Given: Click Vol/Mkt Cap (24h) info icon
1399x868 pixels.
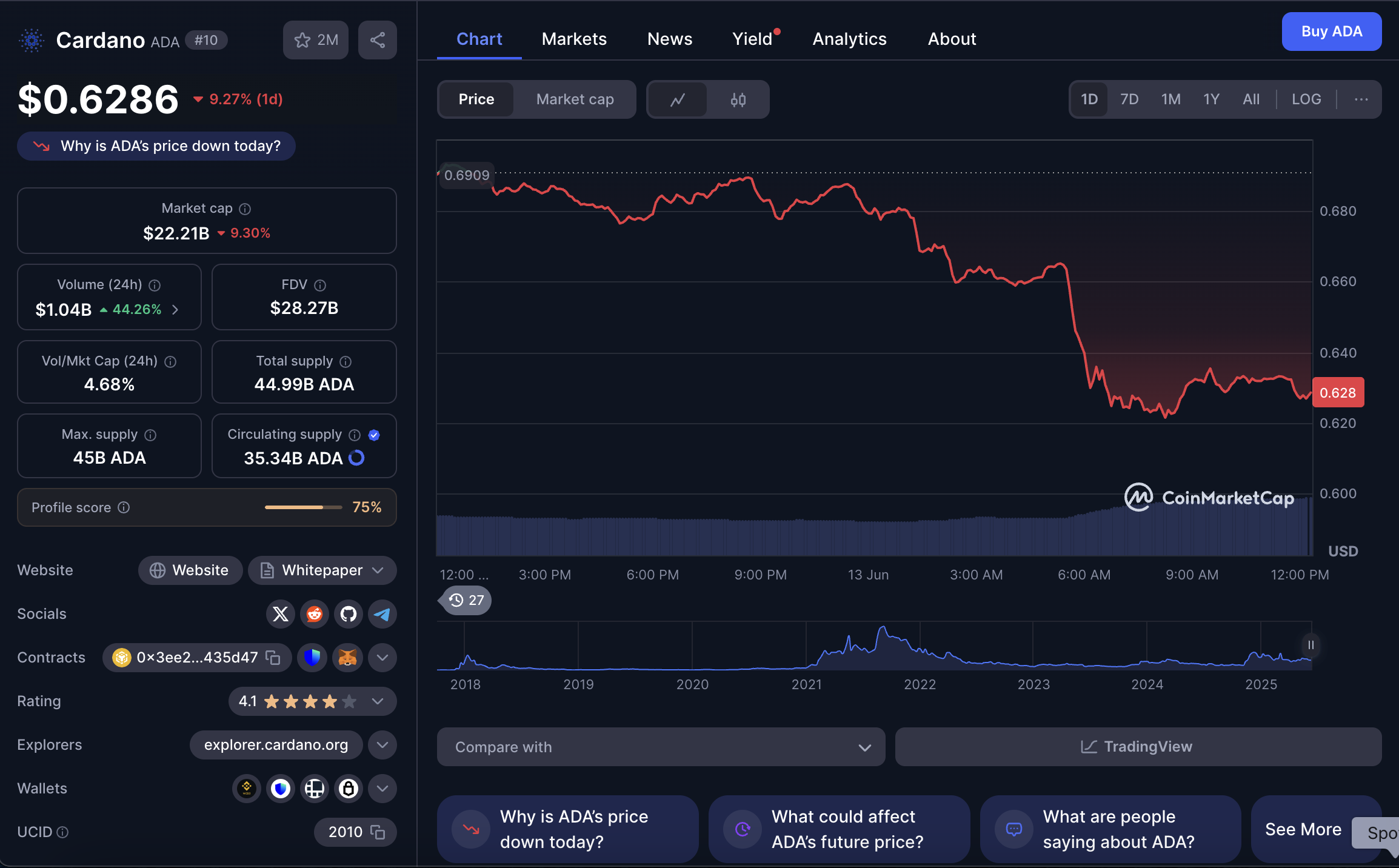Looking at the screenshot, I should [x=170, y=362].
